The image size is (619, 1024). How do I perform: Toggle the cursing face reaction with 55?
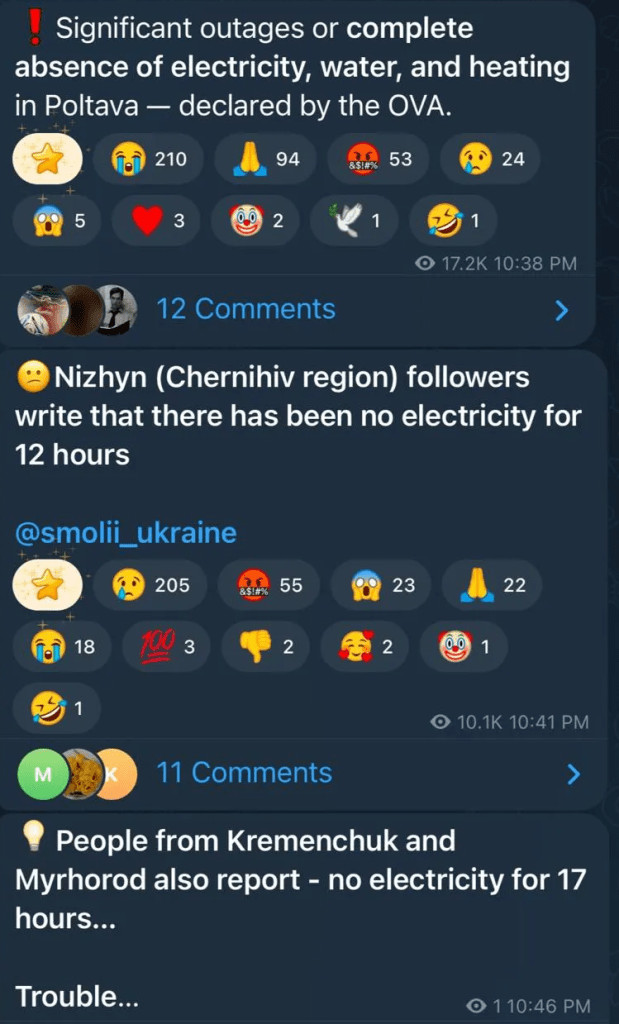tap(270, 585)
